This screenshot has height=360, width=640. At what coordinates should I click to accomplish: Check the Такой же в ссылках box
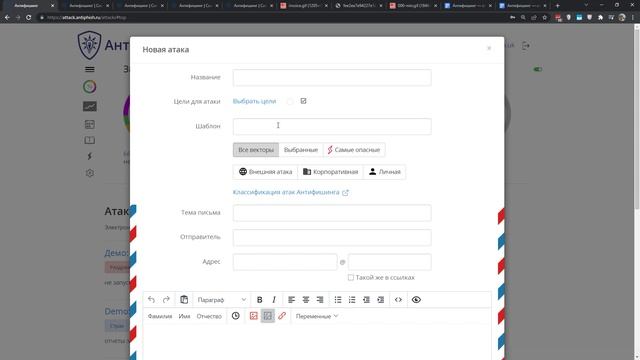(x=351, y=277)
